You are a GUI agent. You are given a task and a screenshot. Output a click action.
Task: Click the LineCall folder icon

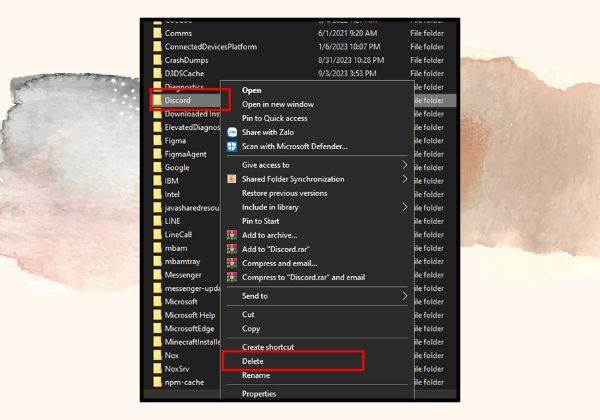pyautogui.click(x=157, y=234)
